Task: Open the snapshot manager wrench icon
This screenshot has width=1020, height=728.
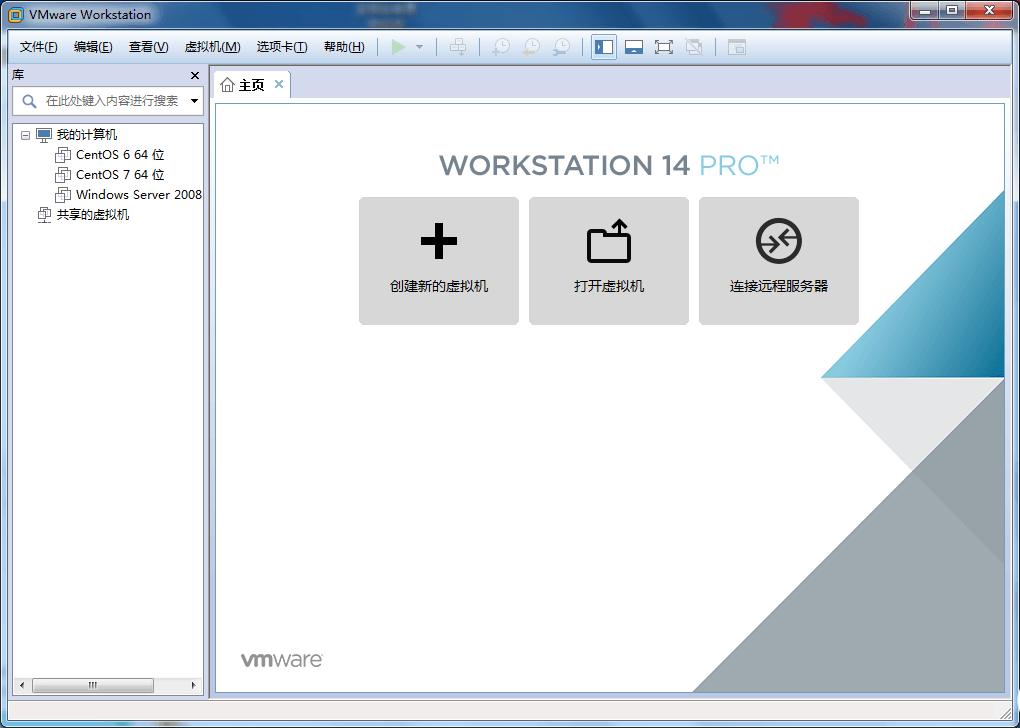Action: [x=562, y=47]
